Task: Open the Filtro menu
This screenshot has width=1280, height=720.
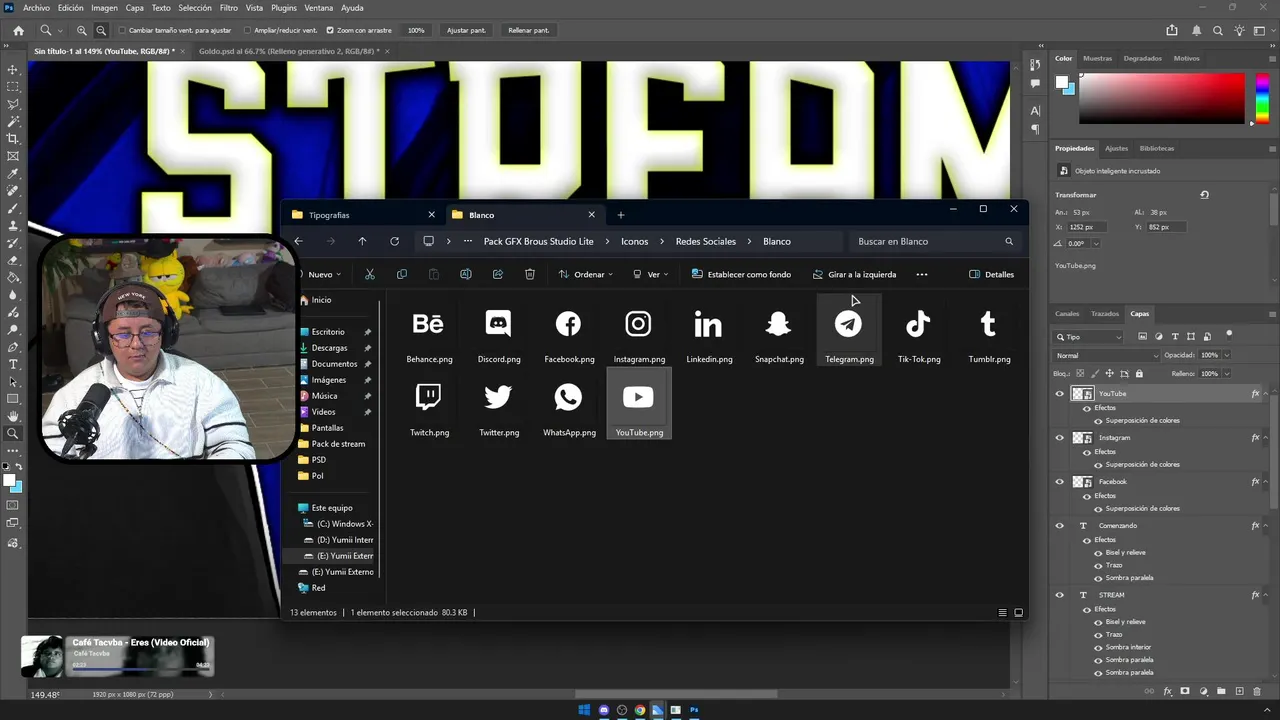Action: pos(228,8)
